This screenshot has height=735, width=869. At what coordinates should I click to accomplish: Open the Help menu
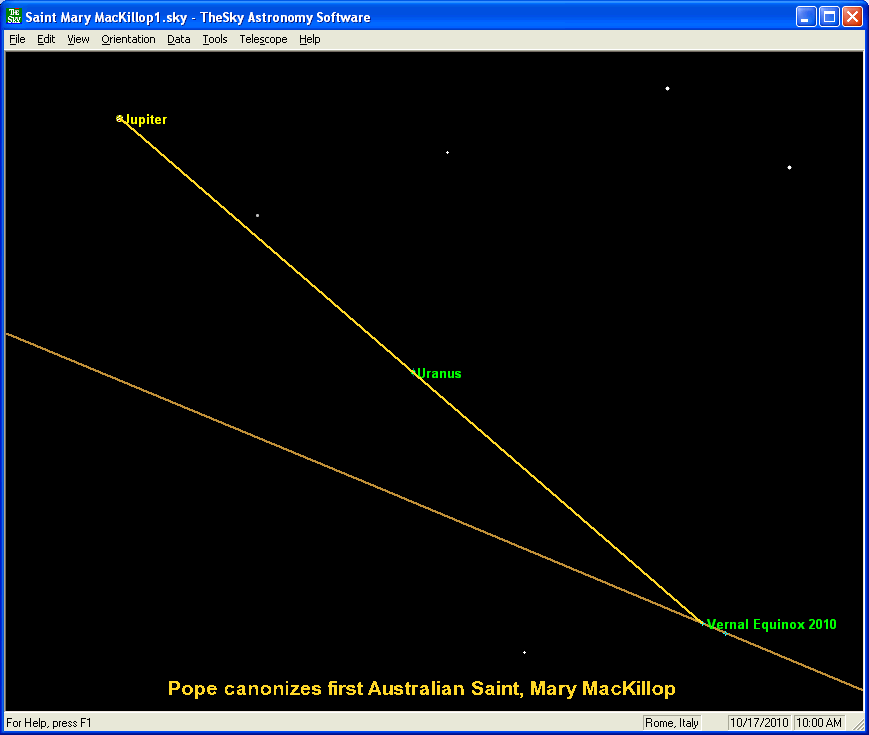310,39
